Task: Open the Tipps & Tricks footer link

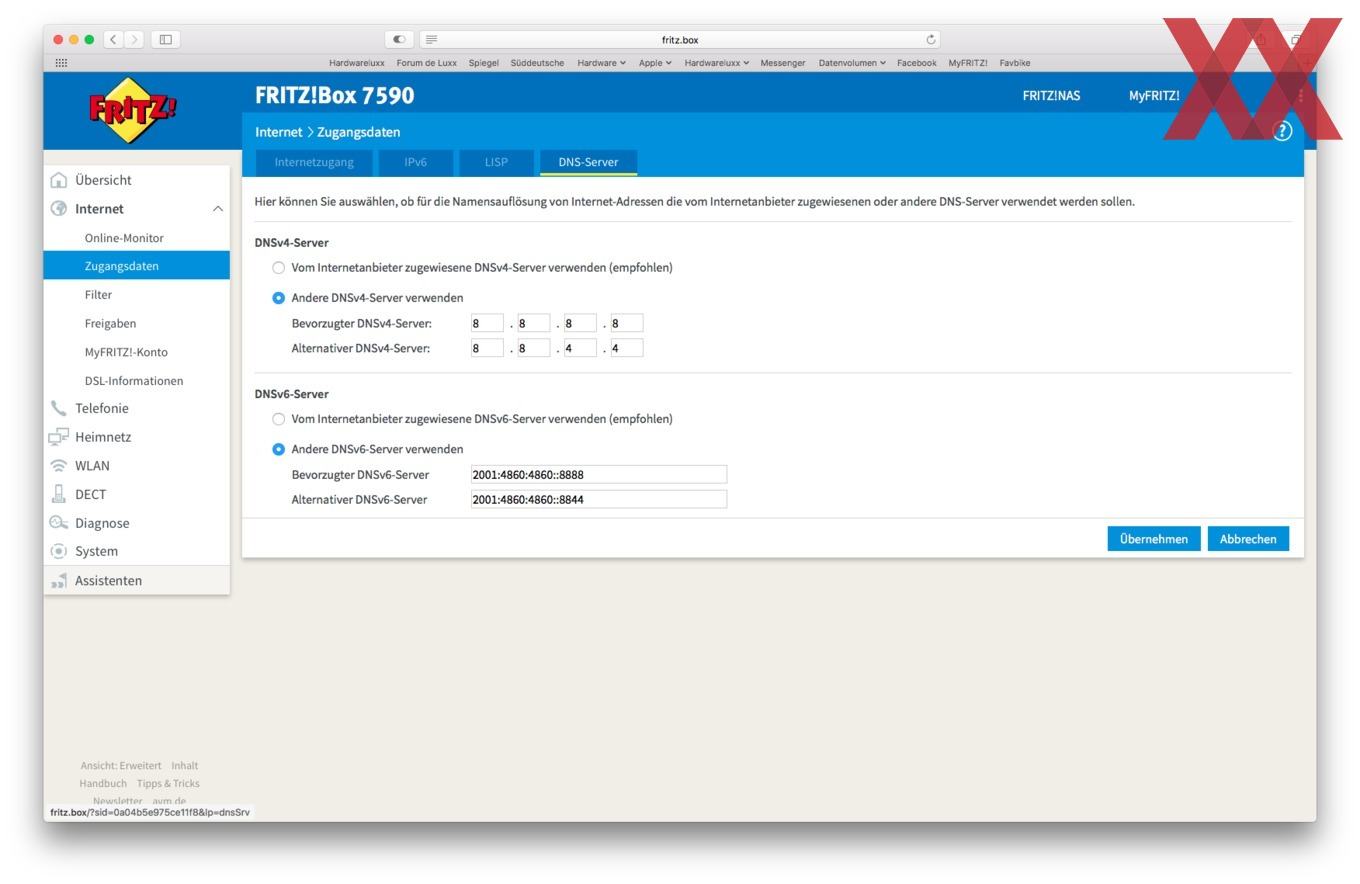Action: pyautogui.click(x=168, y=784)
